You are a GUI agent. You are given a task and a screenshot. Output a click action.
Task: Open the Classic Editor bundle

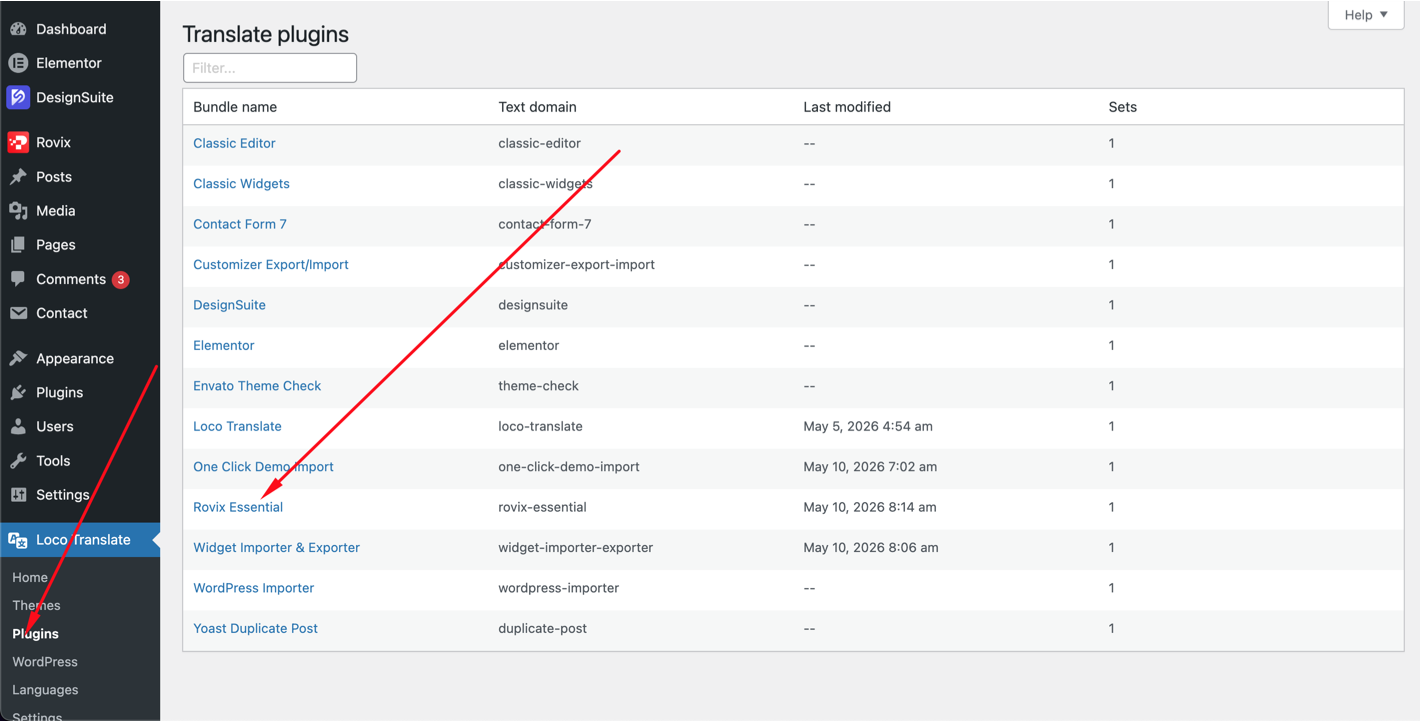coord(234,143)
